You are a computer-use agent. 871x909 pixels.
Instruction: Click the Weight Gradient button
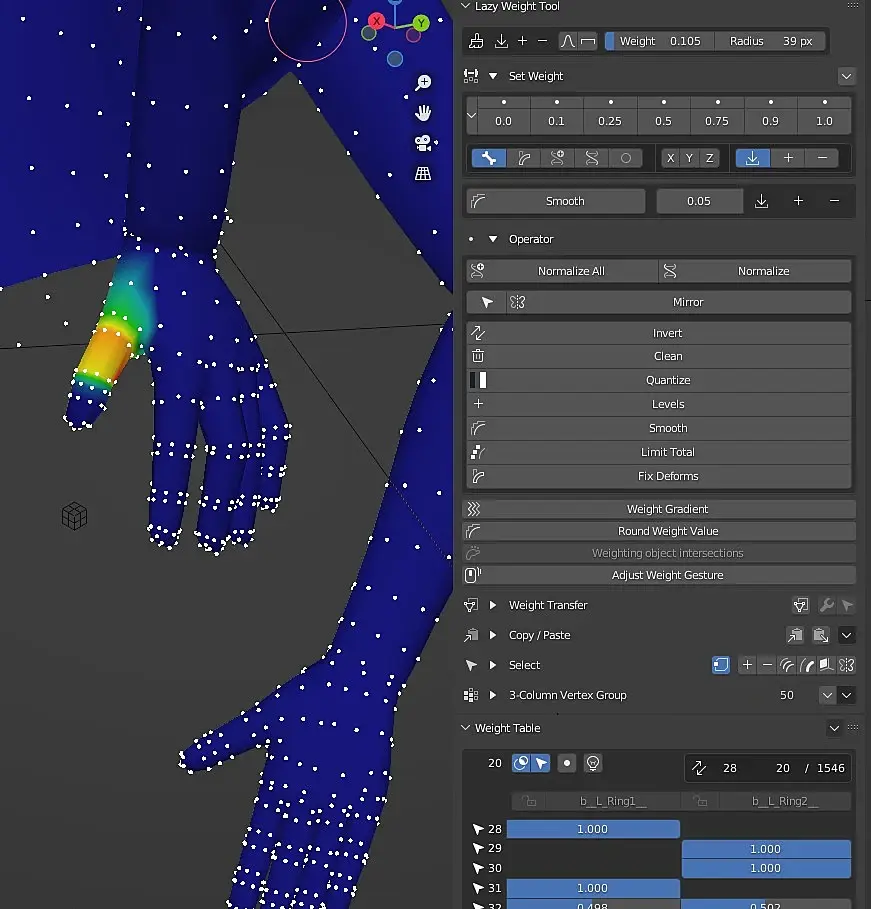point(667,509)
